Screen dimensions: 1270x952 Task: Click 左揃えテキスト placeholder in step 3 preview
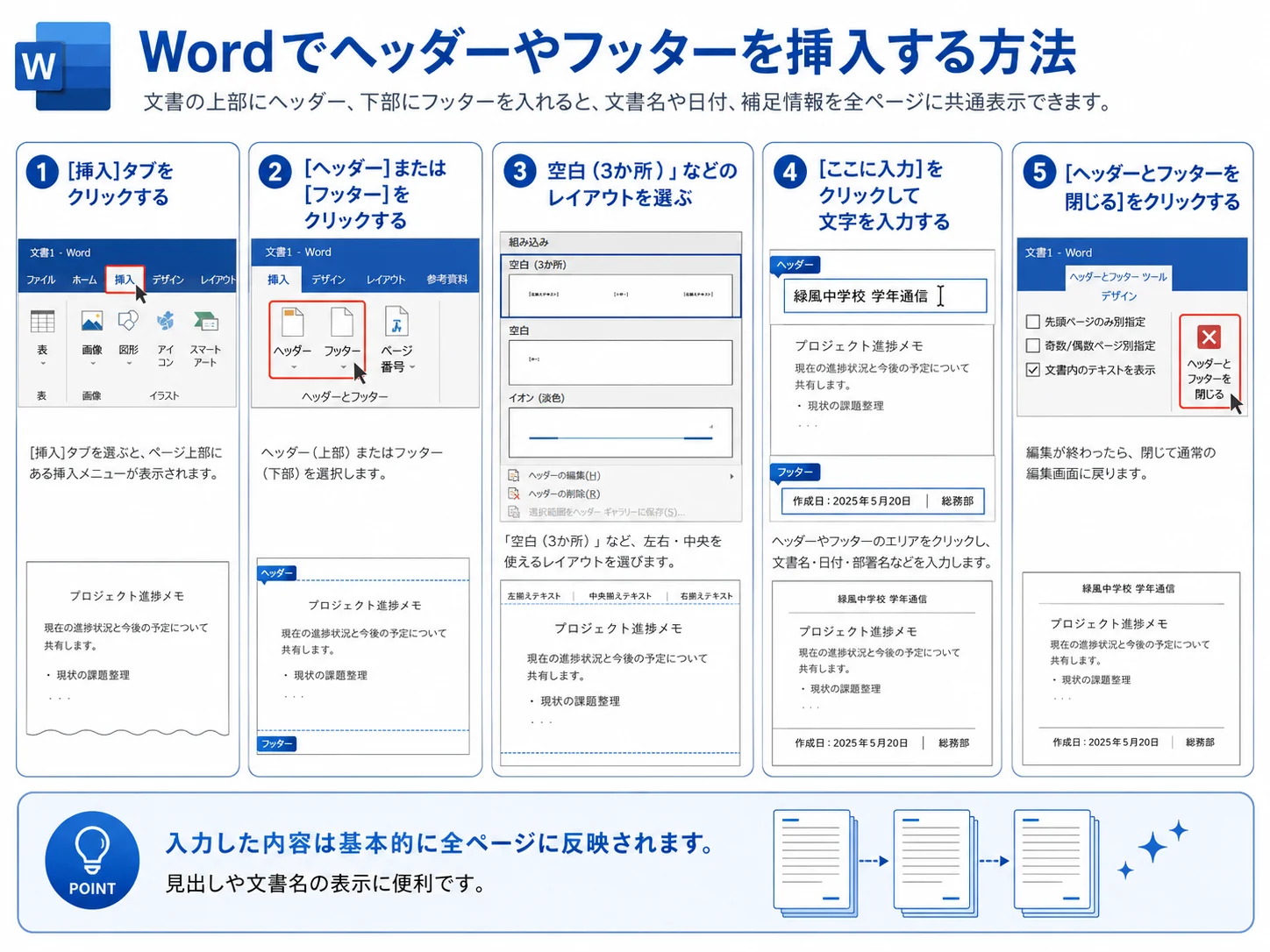click(x=534, y=596)
